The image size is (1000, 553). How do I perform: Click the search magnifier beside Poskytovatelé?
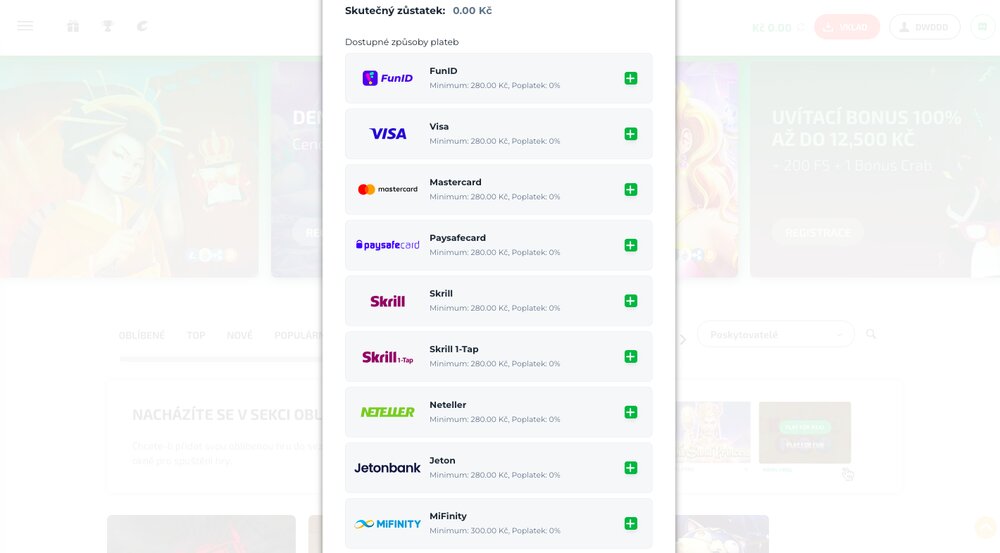coord(871,334)
